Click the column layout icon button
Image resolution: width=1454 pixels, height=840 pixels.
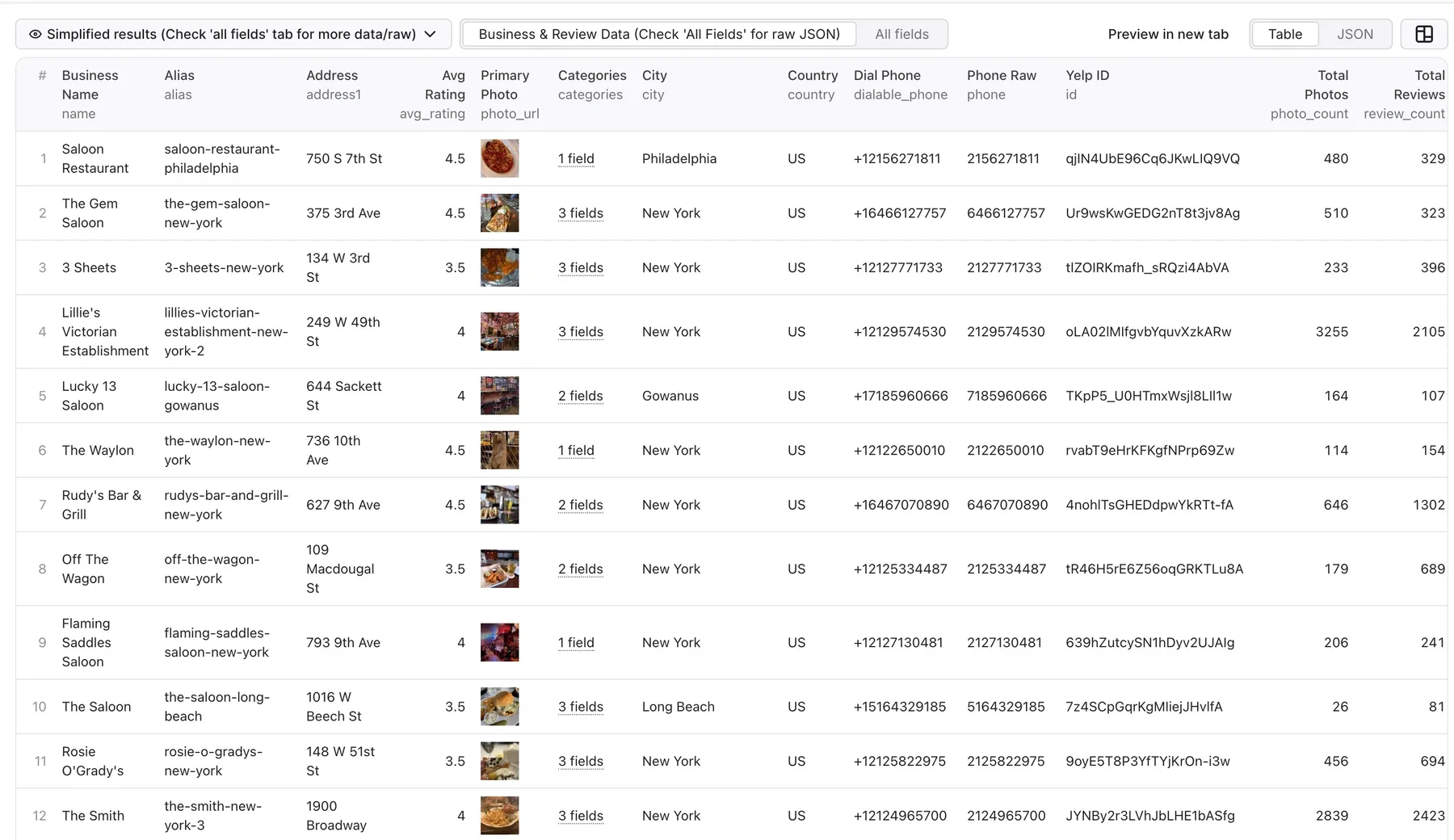point(1424,34)
